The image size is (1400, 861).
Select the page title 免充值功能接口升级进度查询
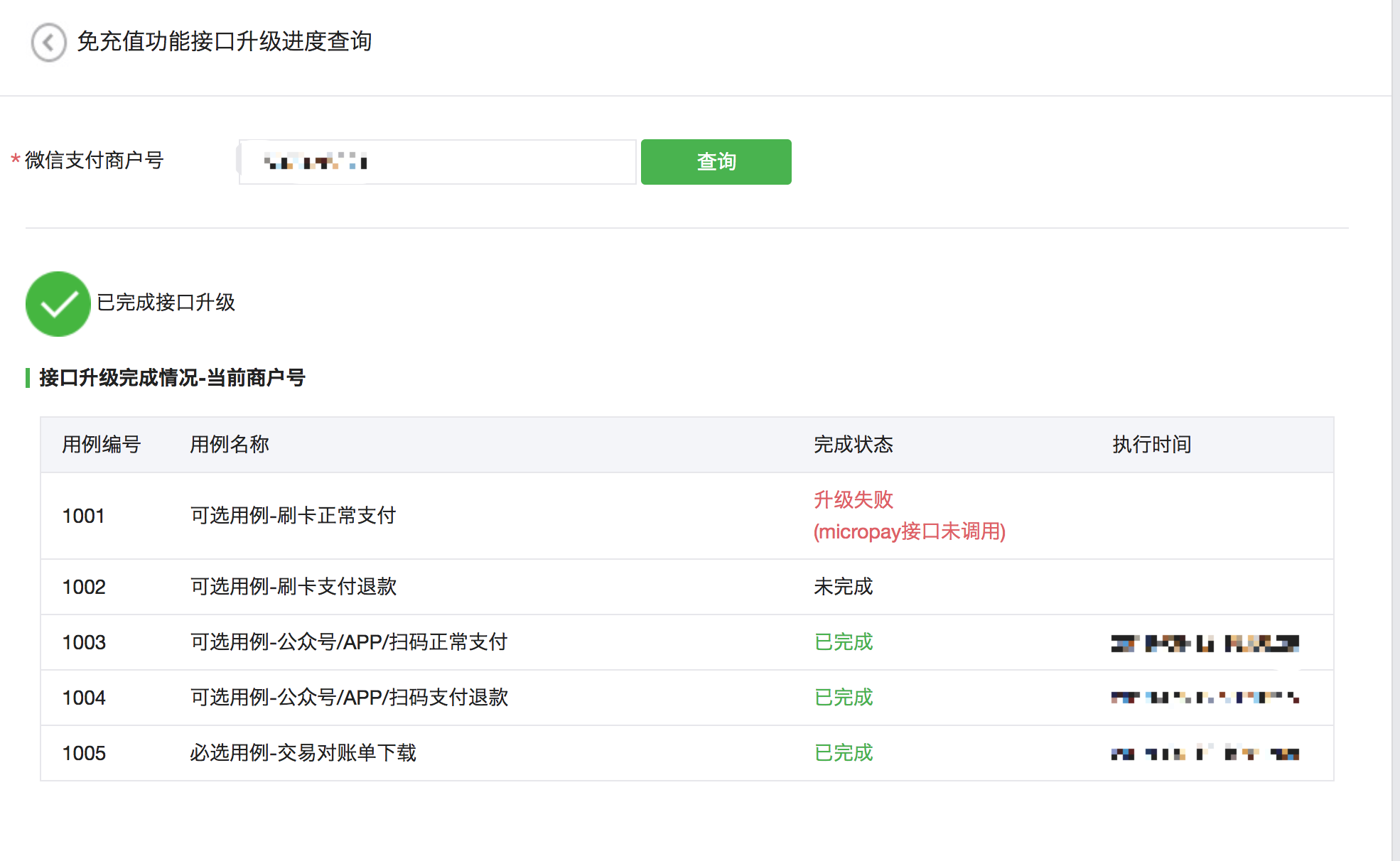pyautogui.click(x=225, y=41)
